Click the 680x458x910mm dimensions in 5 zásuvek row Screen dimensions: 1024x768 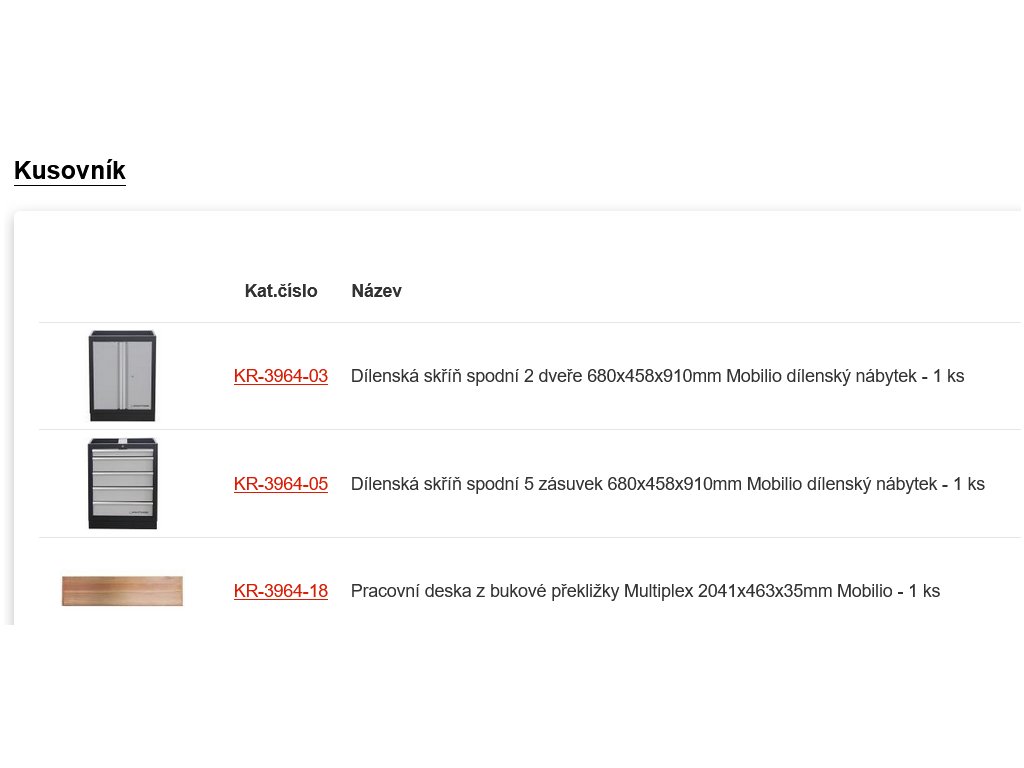point(675,484)
